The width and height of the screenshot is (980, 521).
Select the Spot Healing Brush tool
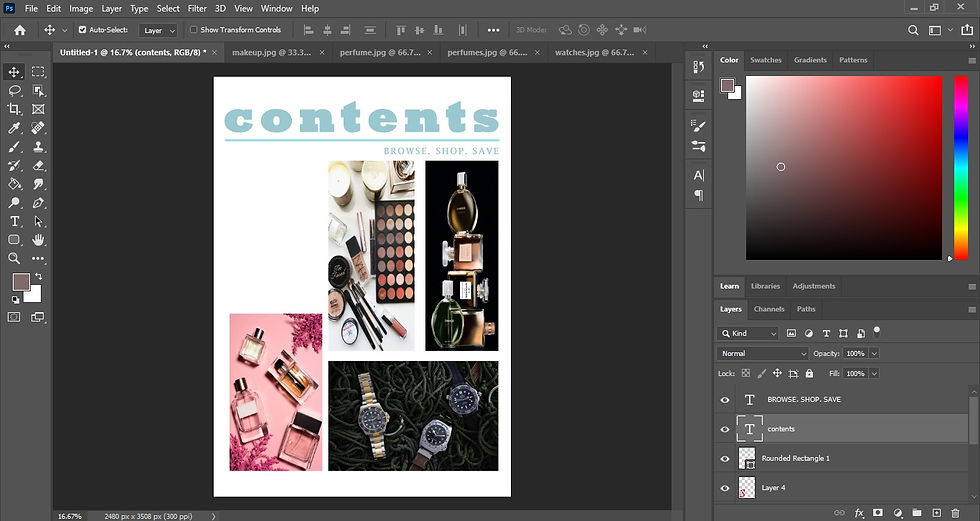[38, 128]
